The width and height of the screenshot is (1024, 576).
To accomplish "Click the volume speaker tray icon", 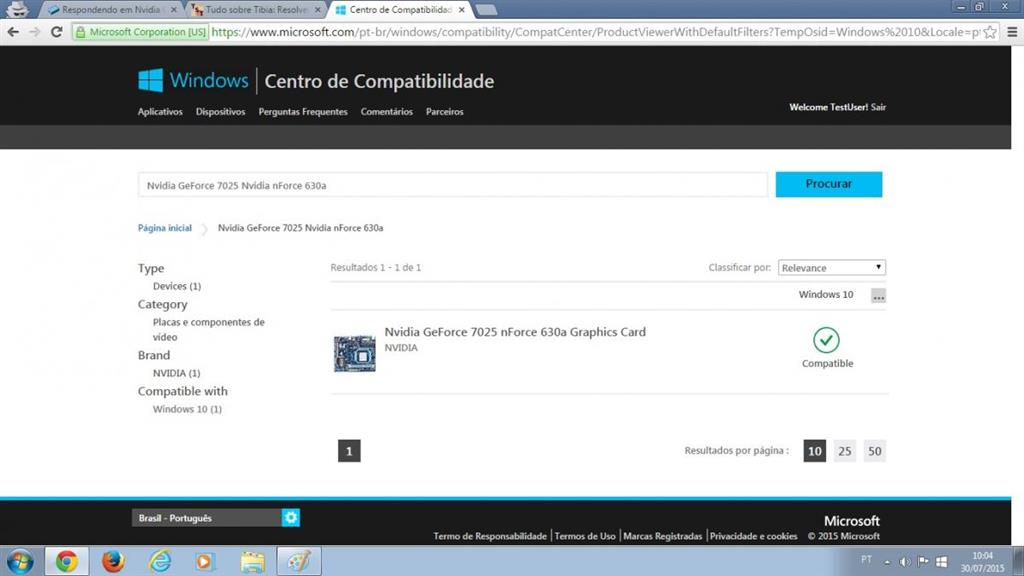I will 904,562.
